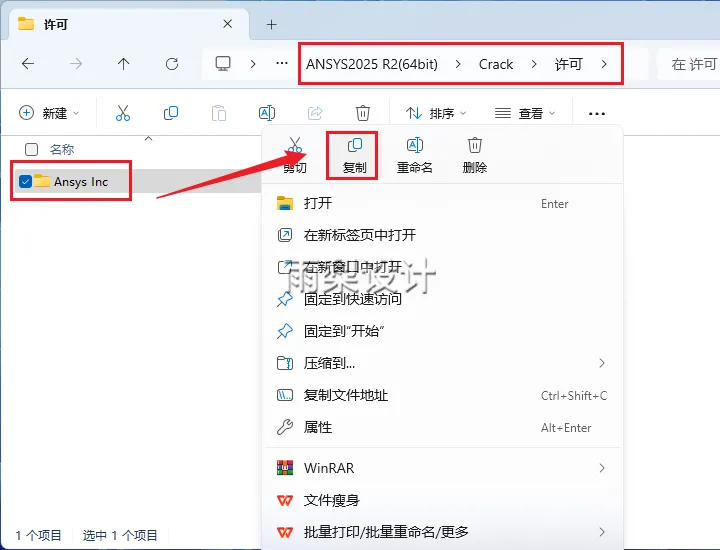The height and width of the screenshot is (550, 720).
Task: Click the toolbar Rename icon
Action: [267, 113]
